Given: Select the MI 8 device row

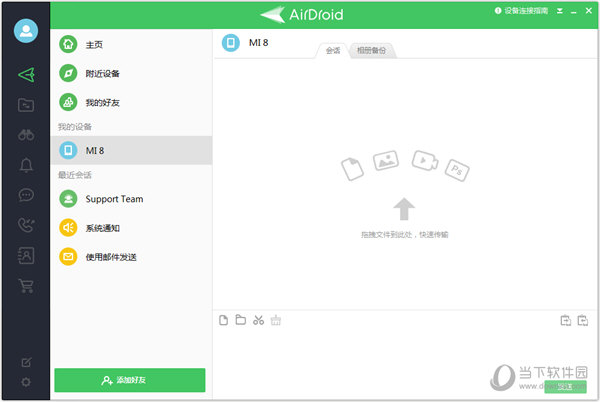Looking at the screenshot, I should (131, 150).
